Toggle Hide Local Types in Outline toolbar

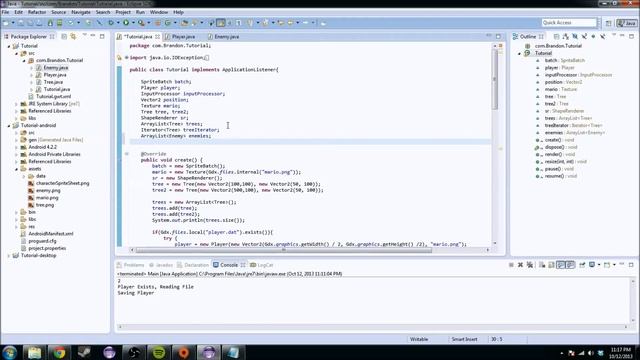coord(602,36)
